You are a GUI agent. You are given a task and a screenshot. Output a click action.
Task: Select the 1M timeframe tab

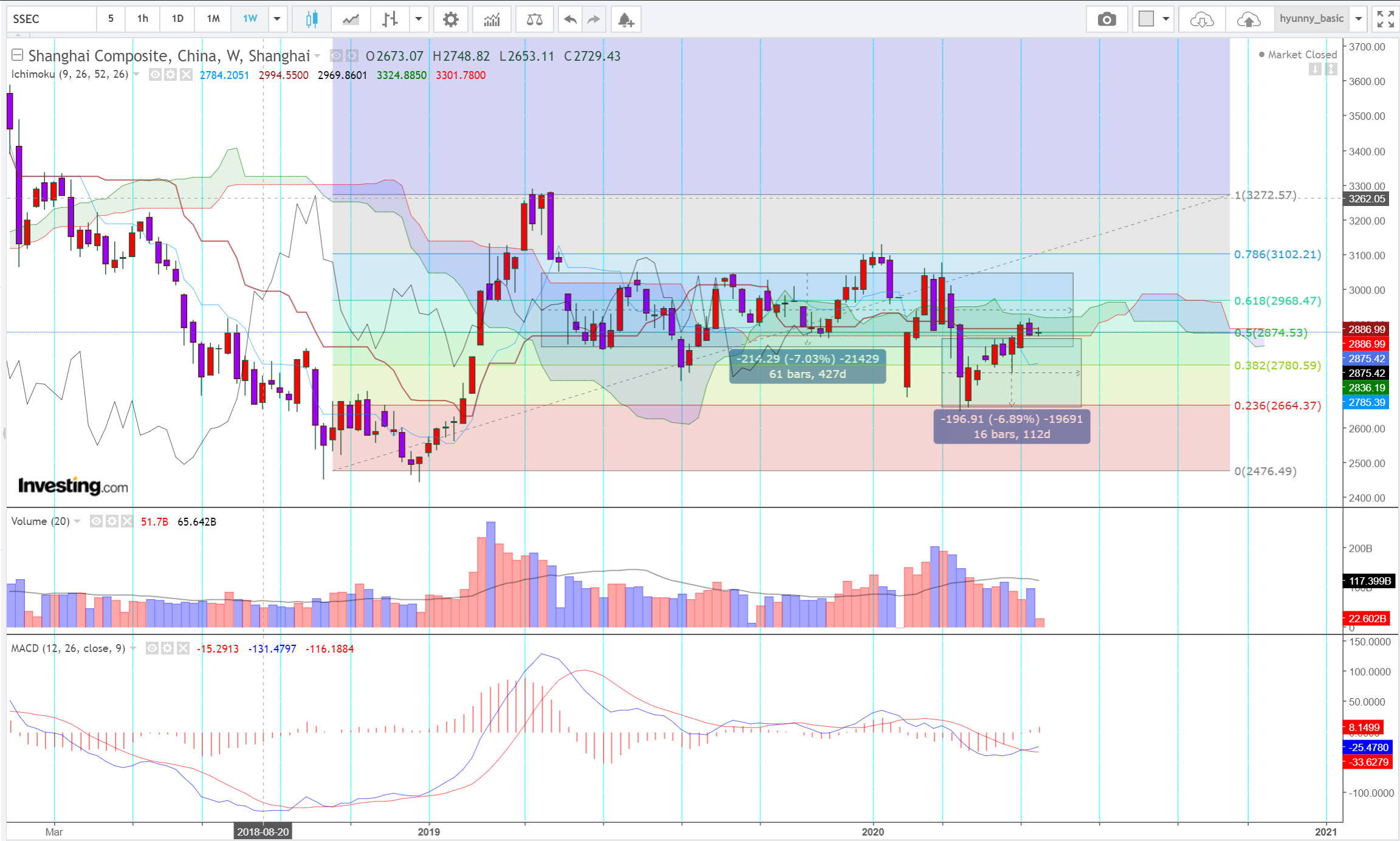pyautogui.click(x=213, y=19)
